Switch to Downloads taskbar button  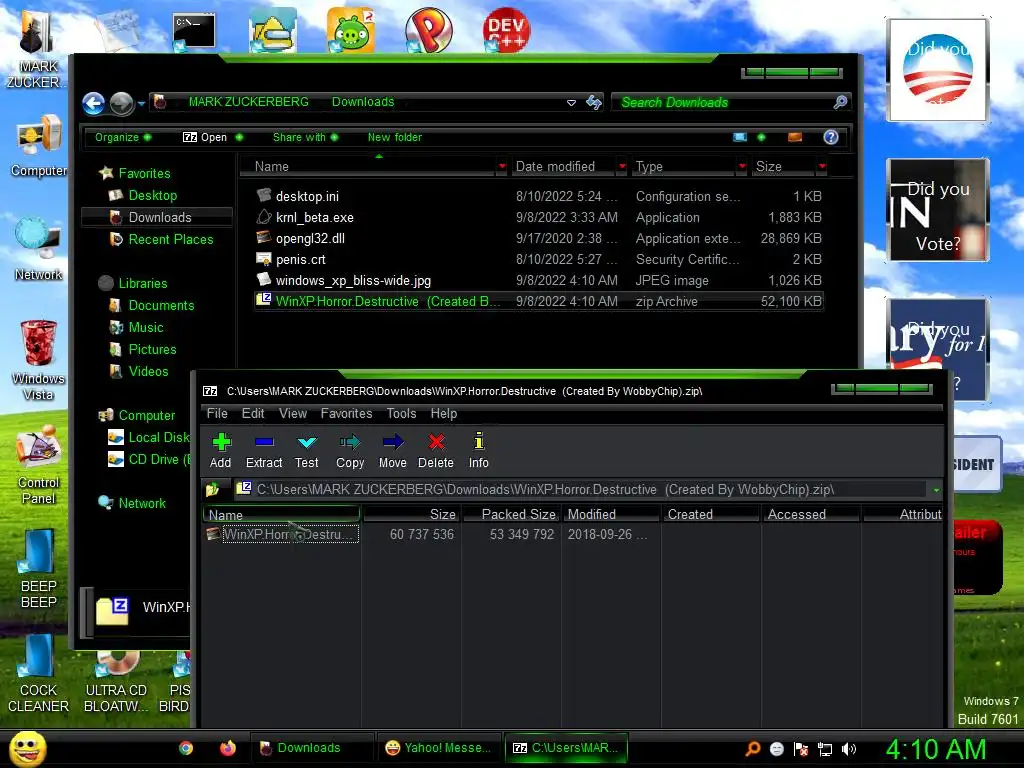point(311,748)
